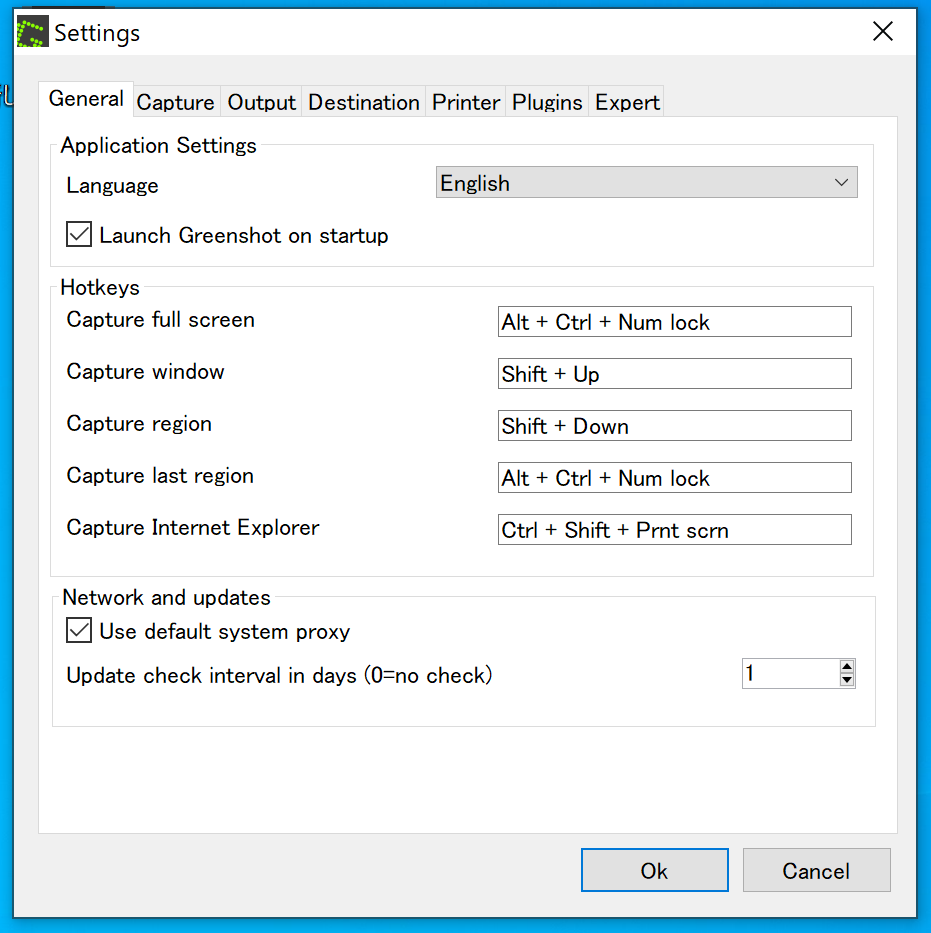Focus the Capture full screen hotkey field
Screen dimensions: 931x933
(x=674, y=322)
